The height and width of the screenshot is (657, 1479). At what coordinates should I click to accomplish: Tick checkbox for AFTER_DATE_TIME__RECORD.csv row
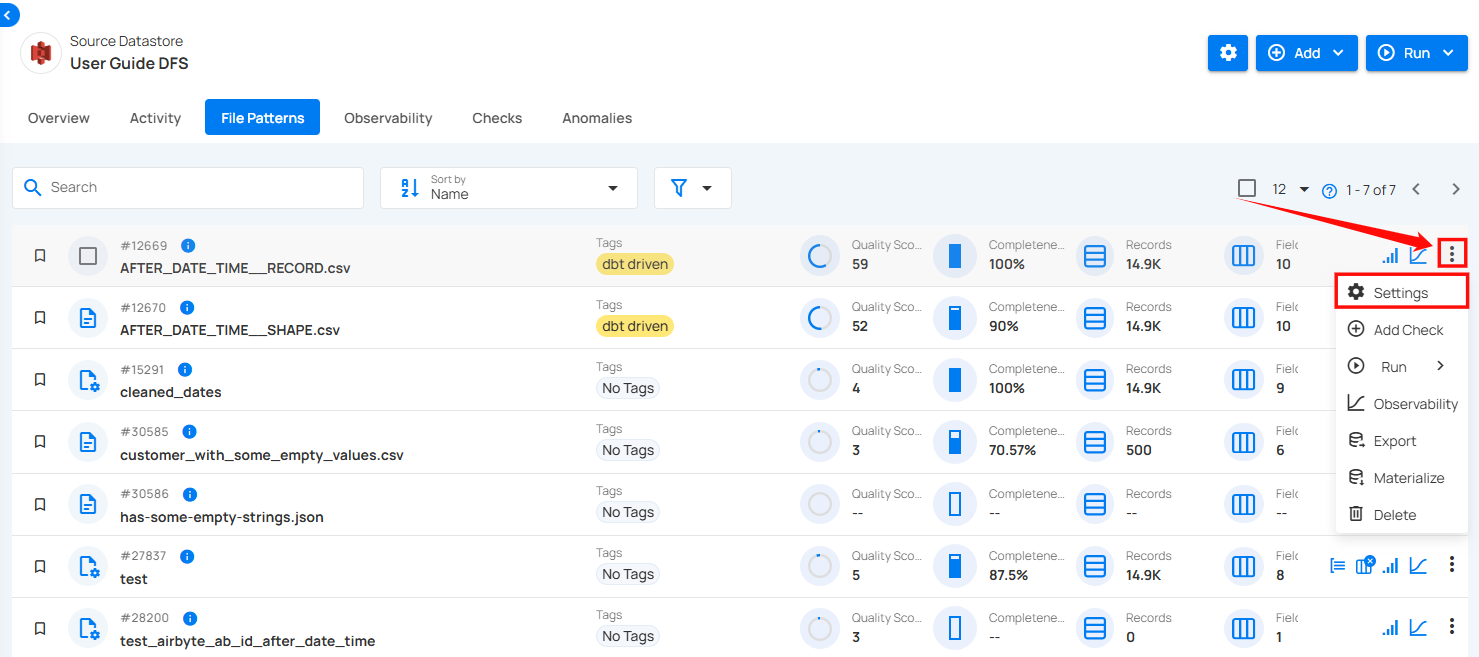(x=88, y=256)
